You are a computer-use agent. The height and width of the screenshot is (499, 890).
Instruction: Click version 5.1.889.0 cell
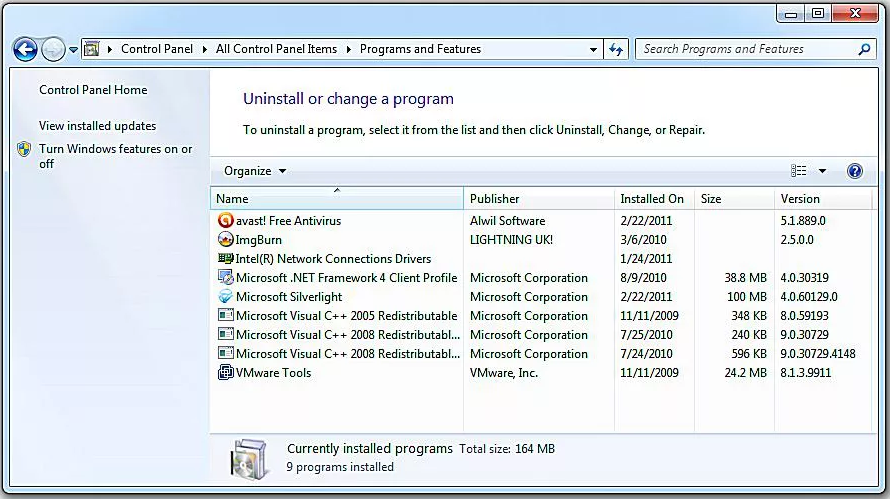803,221
